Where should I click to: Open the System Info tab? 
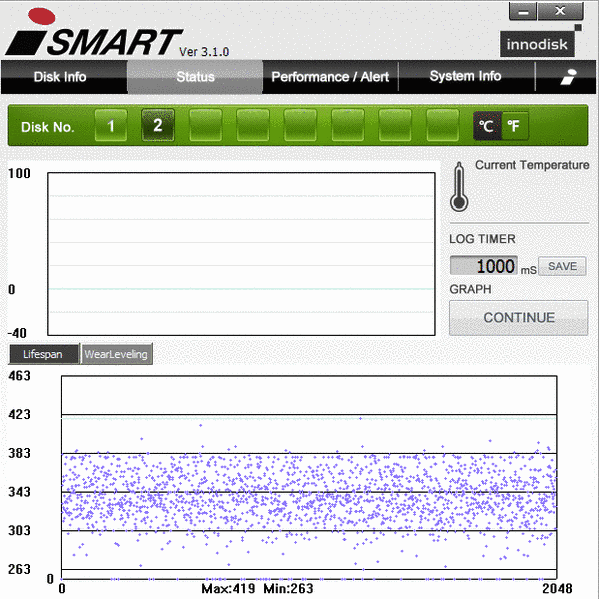(x=466, y=77)
